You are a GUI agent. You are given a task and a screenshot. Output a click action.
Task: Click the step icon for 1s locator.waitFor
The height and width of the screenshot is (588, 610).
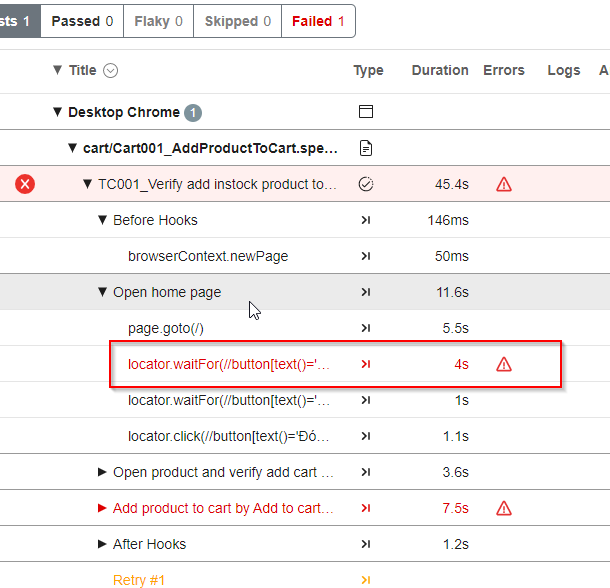[366, 400]
